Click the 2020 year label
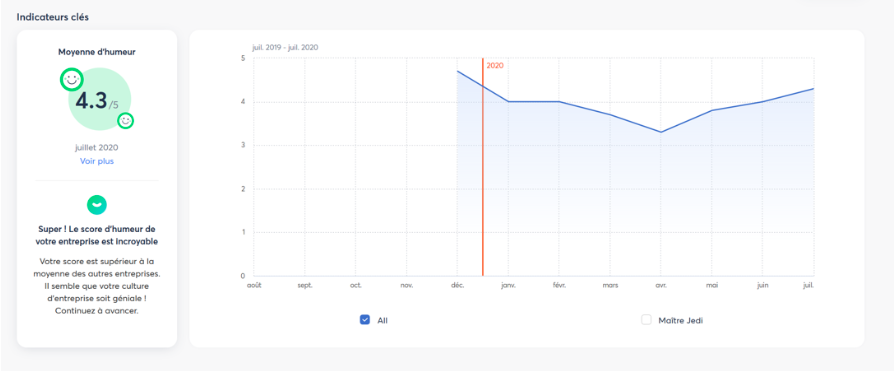 [x=495, y=66]
